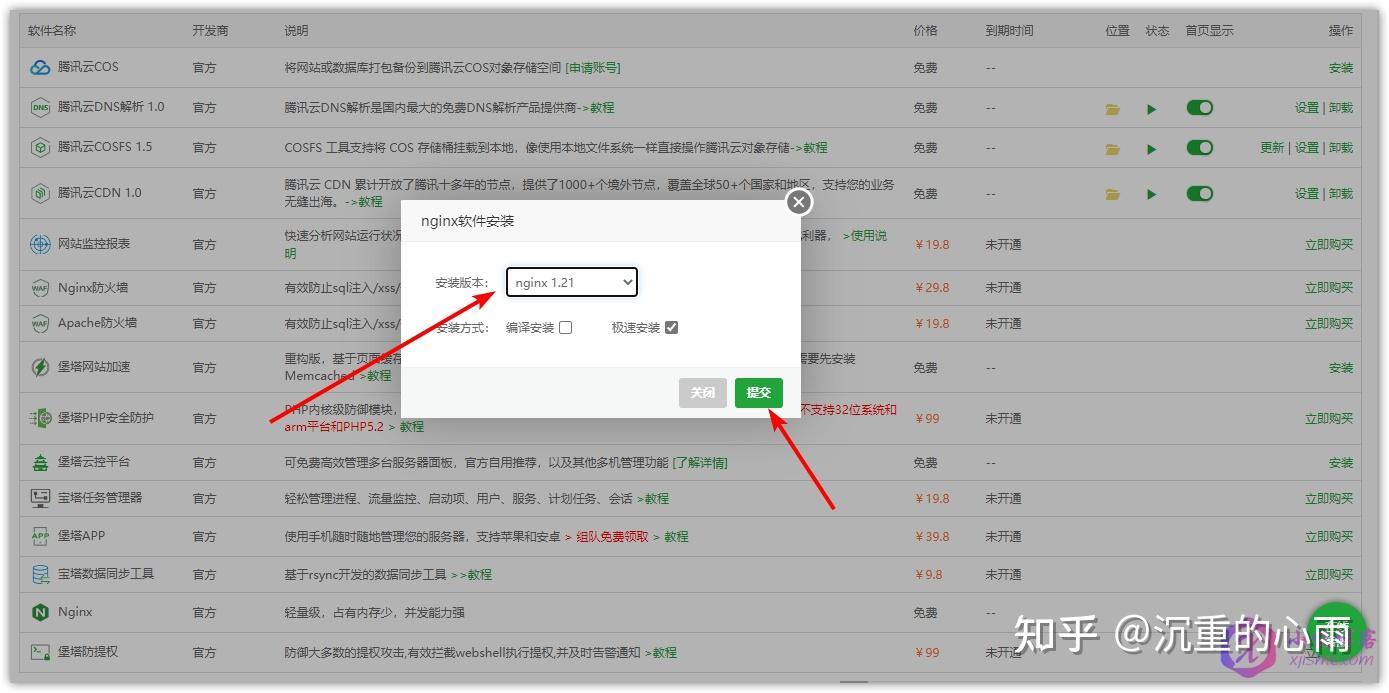Click the 堡塔防提权 terminal icon
The width and height of the screenshot is (1389, 693).
(x=40, y=652)
